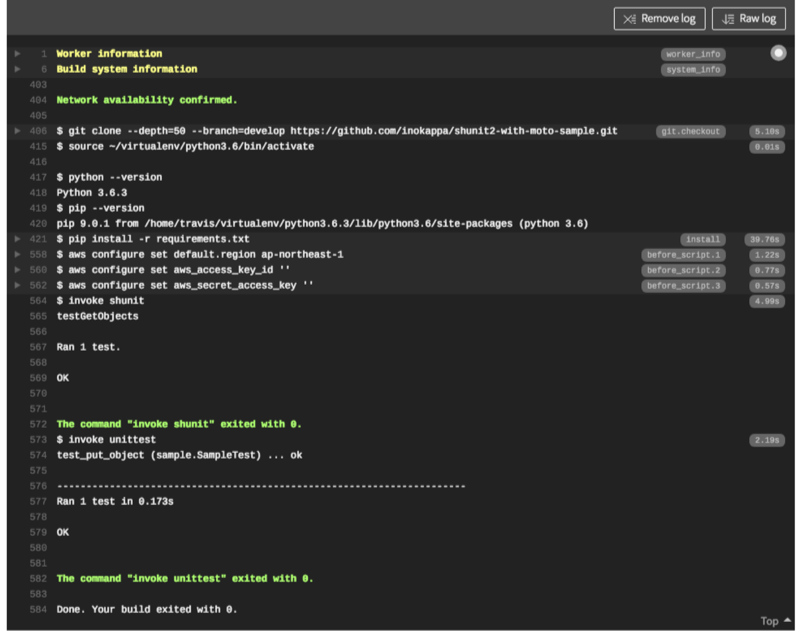Expand the Build system information fold
This screenshot has height=634, width=800.
(17, 69)
